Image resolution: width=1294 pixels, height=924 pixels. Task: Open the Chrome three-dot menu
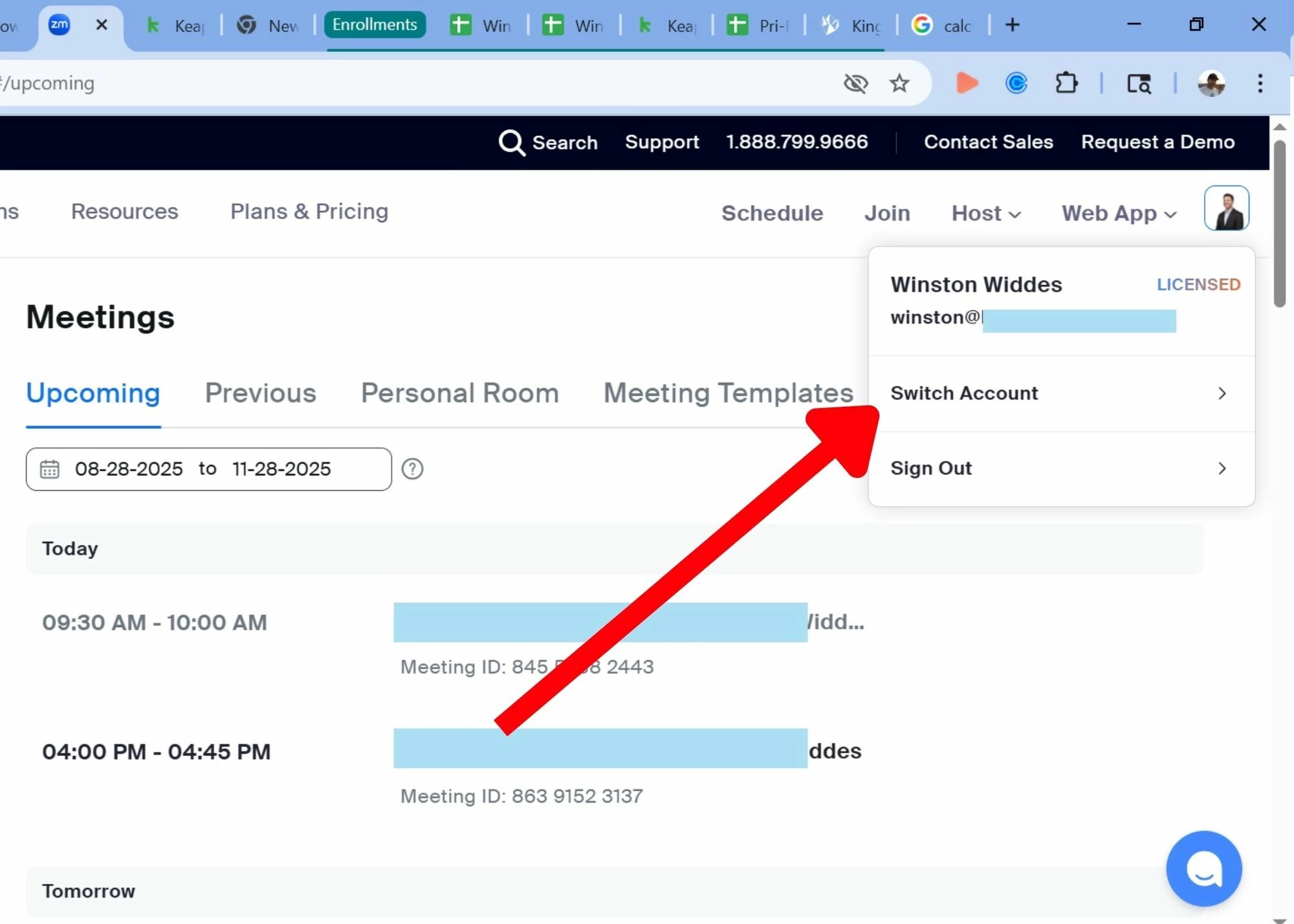1260,83
